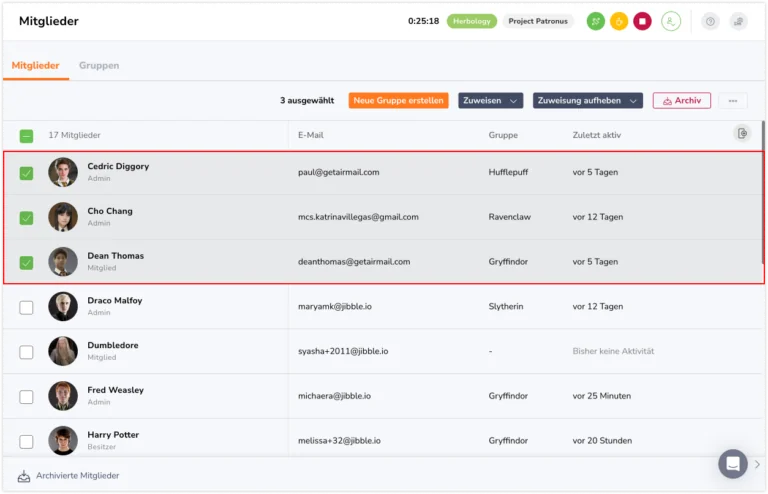The width and height of the screenshot is (768, 494).
Task: Click email paul@getairmail.com
Action: point(338,172)
